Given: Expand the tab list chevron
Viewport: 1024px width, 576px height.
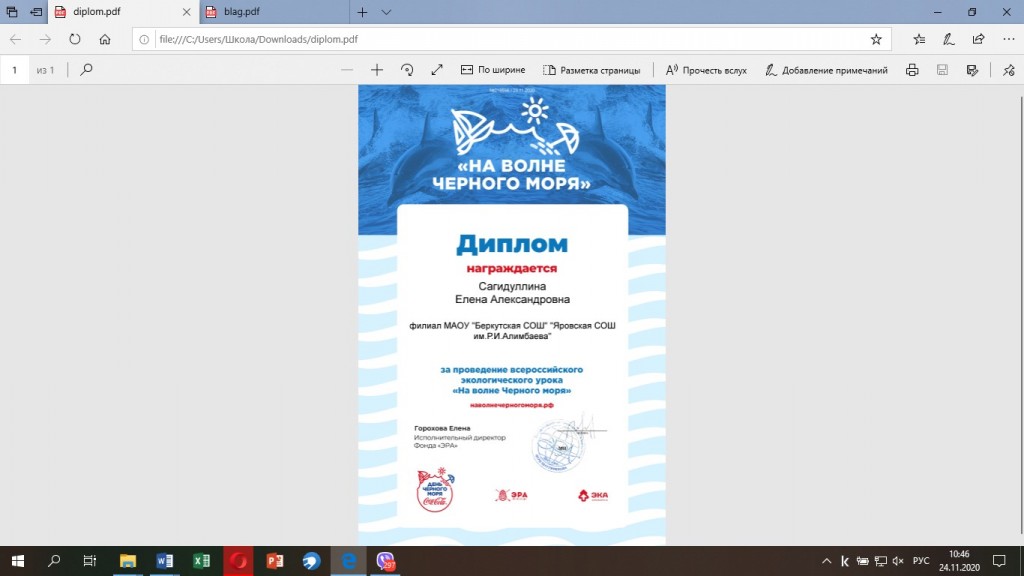Looking at the screenshot, I should (x=387, y=12).
